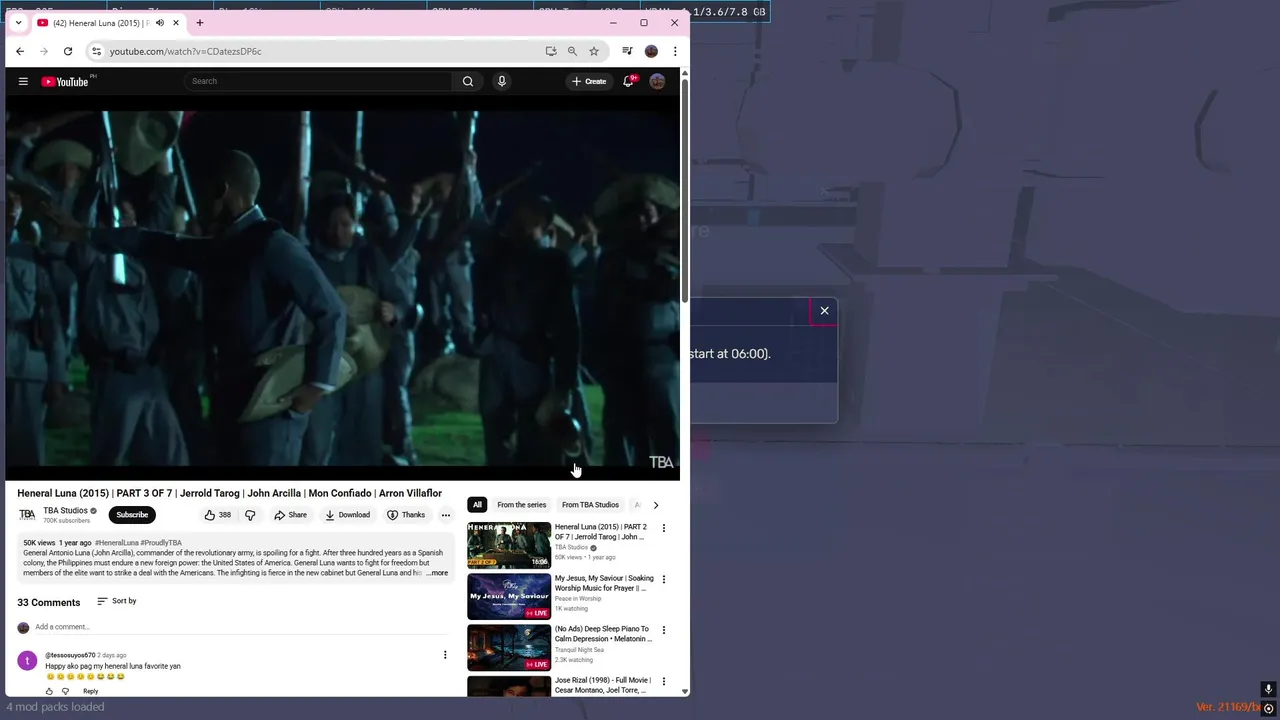Like the video with 388 likes
This screenshot has width=1280, height=720.
pyautogui.click(x=218, y=515)
